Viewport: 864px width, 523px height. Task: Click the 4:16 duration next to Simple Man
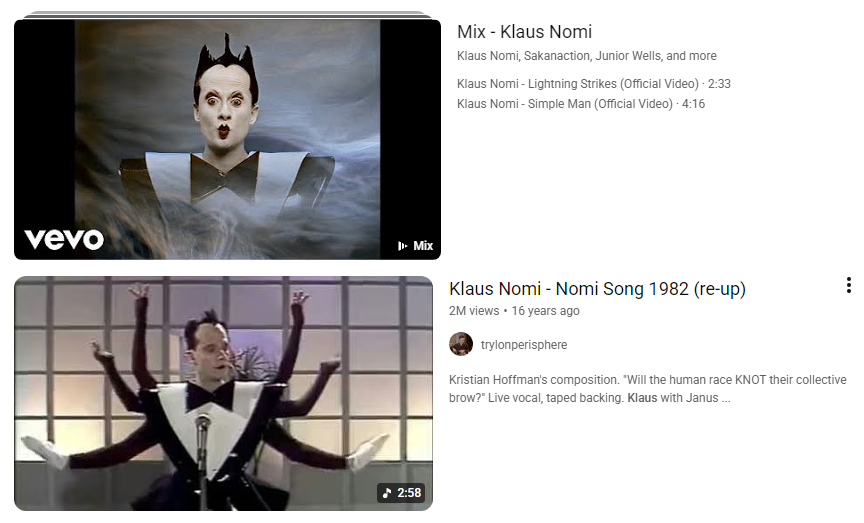[x=693, y=104]
